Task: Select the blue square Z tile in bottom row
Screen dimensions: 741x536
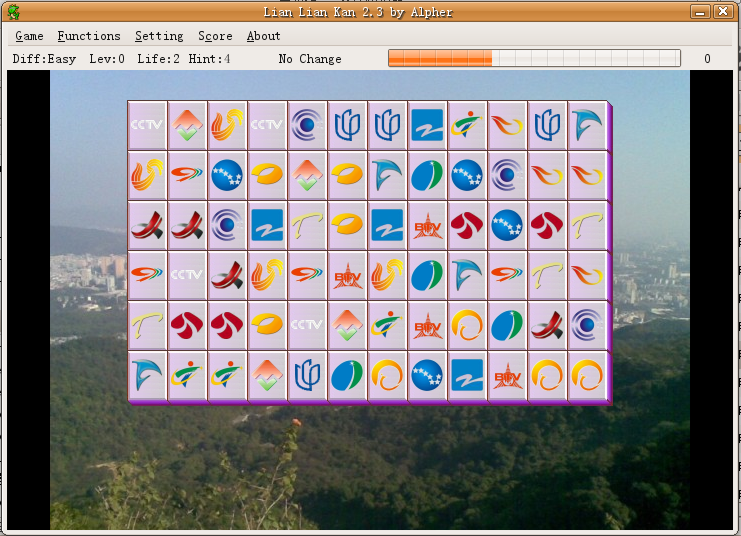Action: [x=467, y=376]
